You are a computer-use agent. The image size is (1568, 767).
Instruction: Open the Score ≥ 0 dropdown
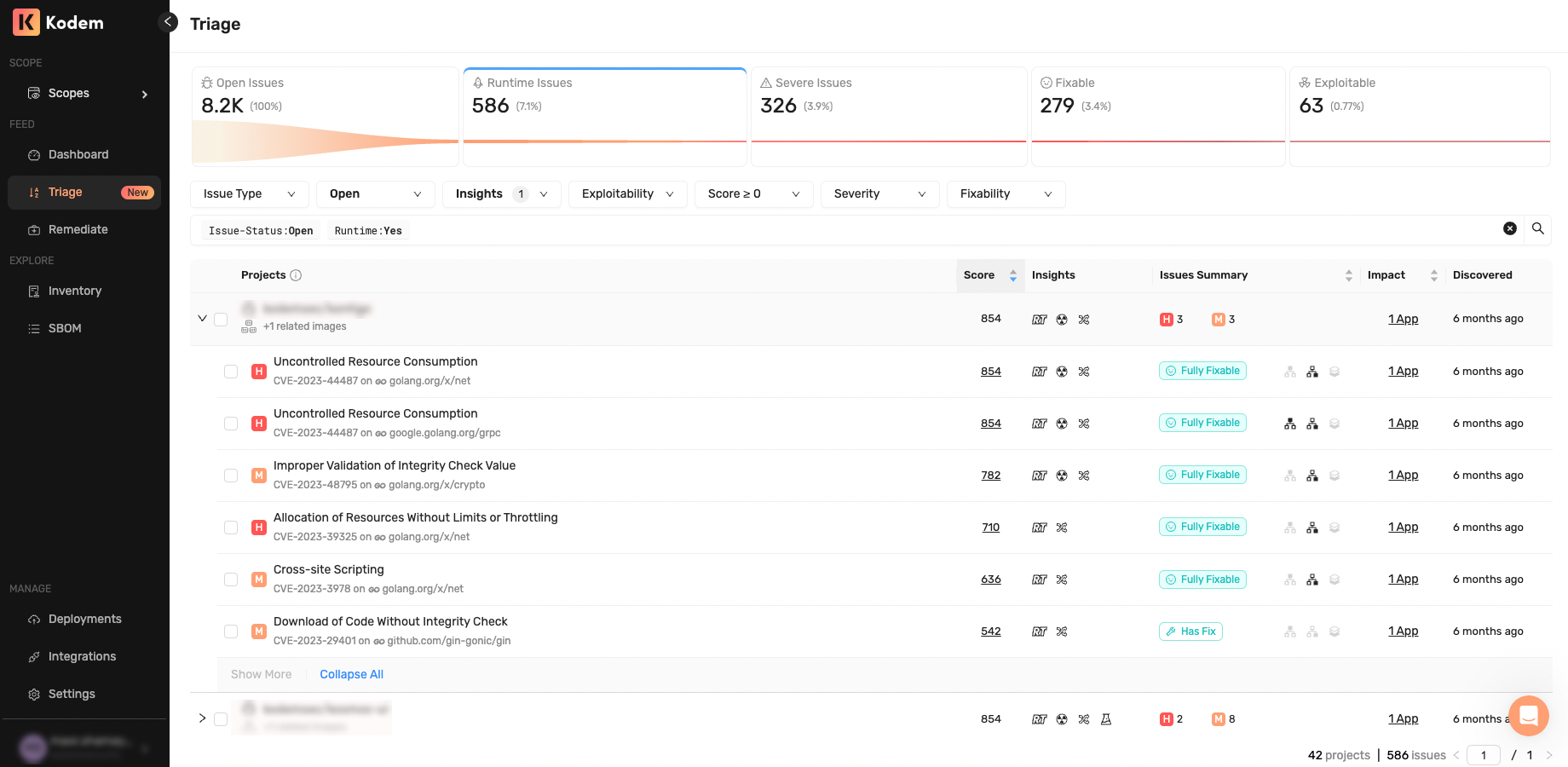coord(754,194)
